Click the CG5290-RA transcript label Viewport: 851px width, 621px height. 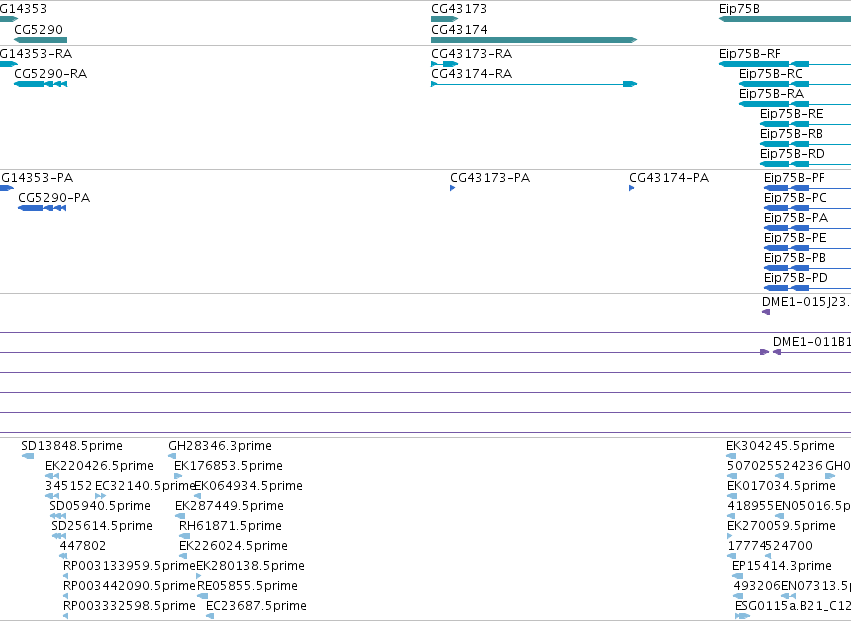(x=50, y=73)
